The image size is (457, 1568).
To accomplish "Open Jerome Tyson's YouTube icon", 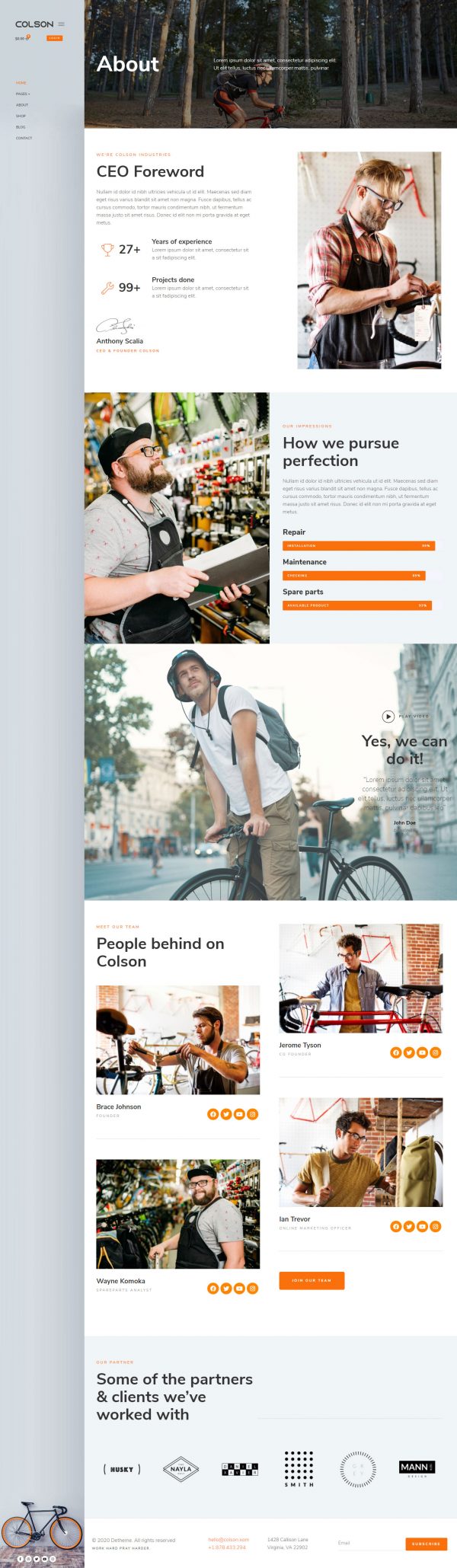I will pyautogui.click(x=422, y=1052).
